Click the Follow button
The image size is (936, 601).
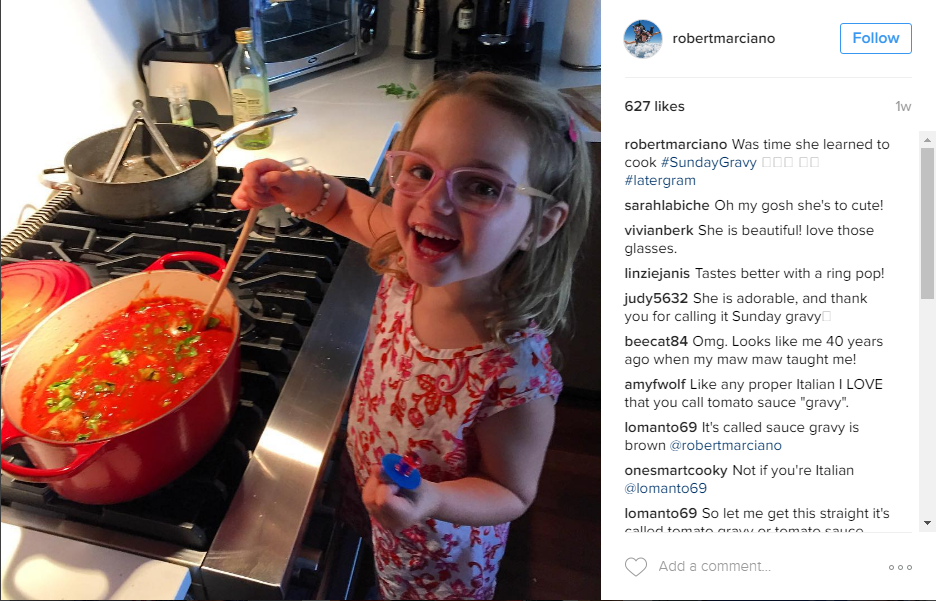tap(876, 38)
